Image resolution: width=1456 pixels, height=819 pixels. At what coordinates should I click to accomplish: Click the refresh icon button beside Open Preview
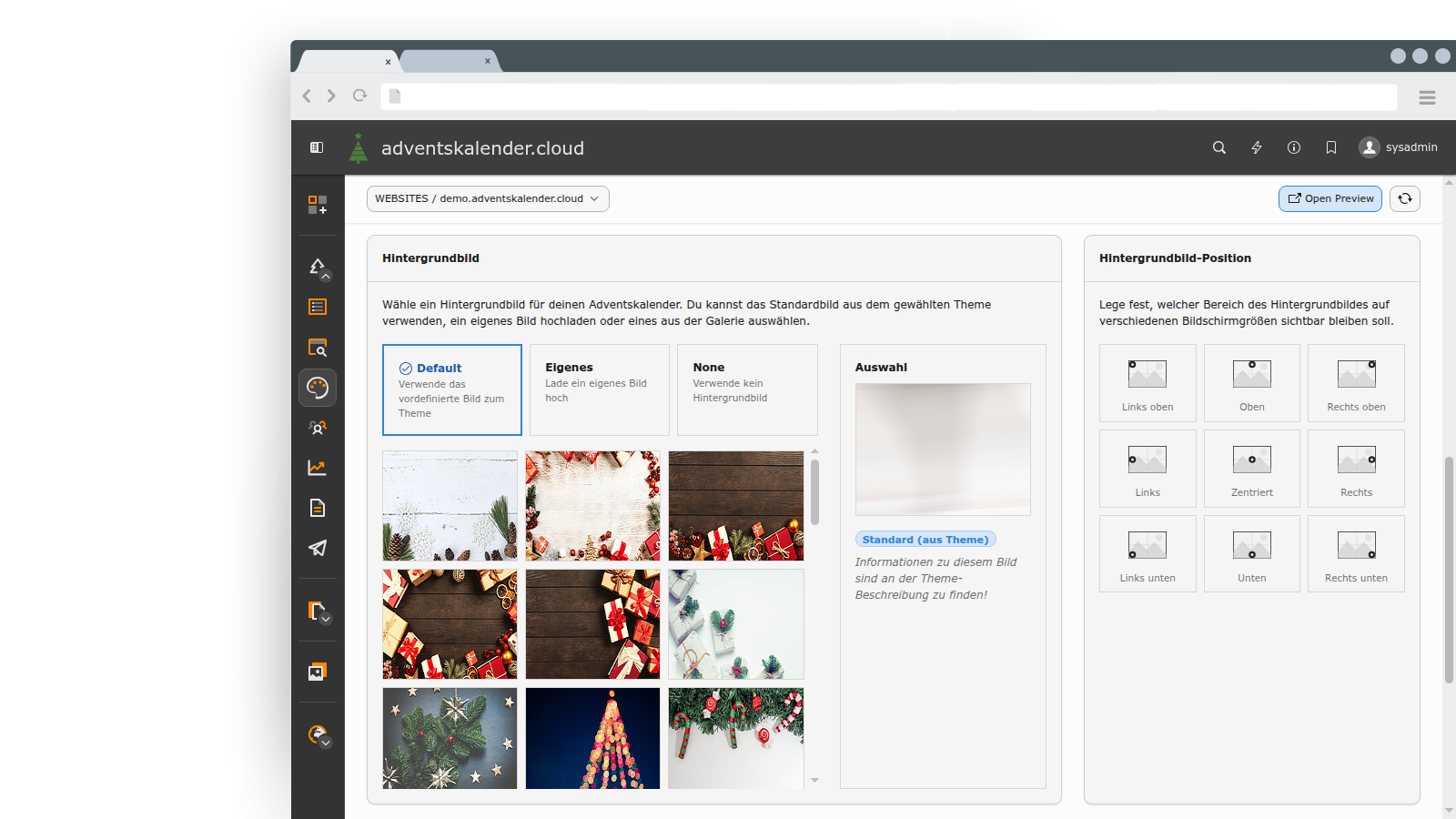pyautogui.click(x=1405, y=198)
